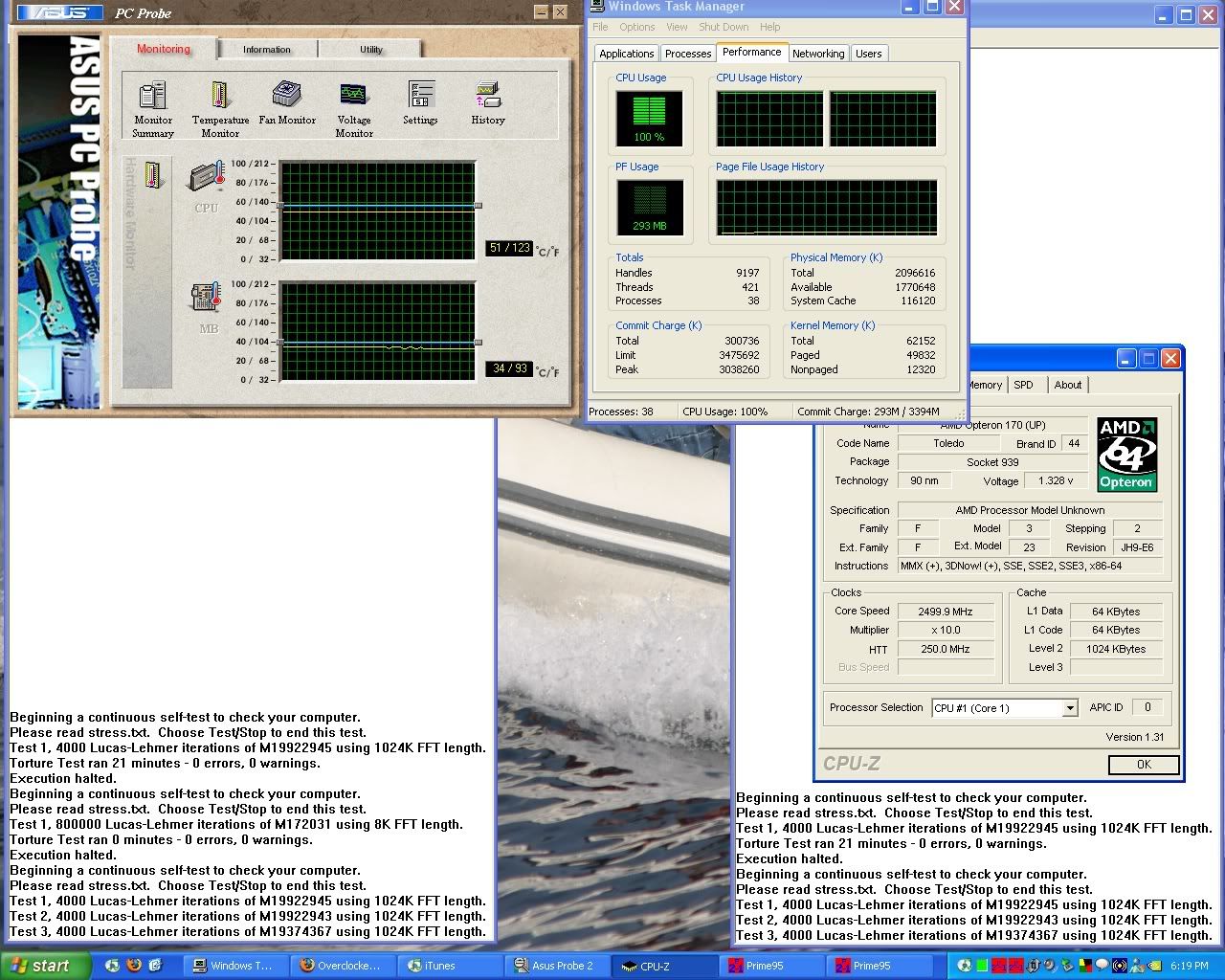Click the CPU temperature sensor icon
The width and height of the screenshot is (1225, 980).
[206, 178]
